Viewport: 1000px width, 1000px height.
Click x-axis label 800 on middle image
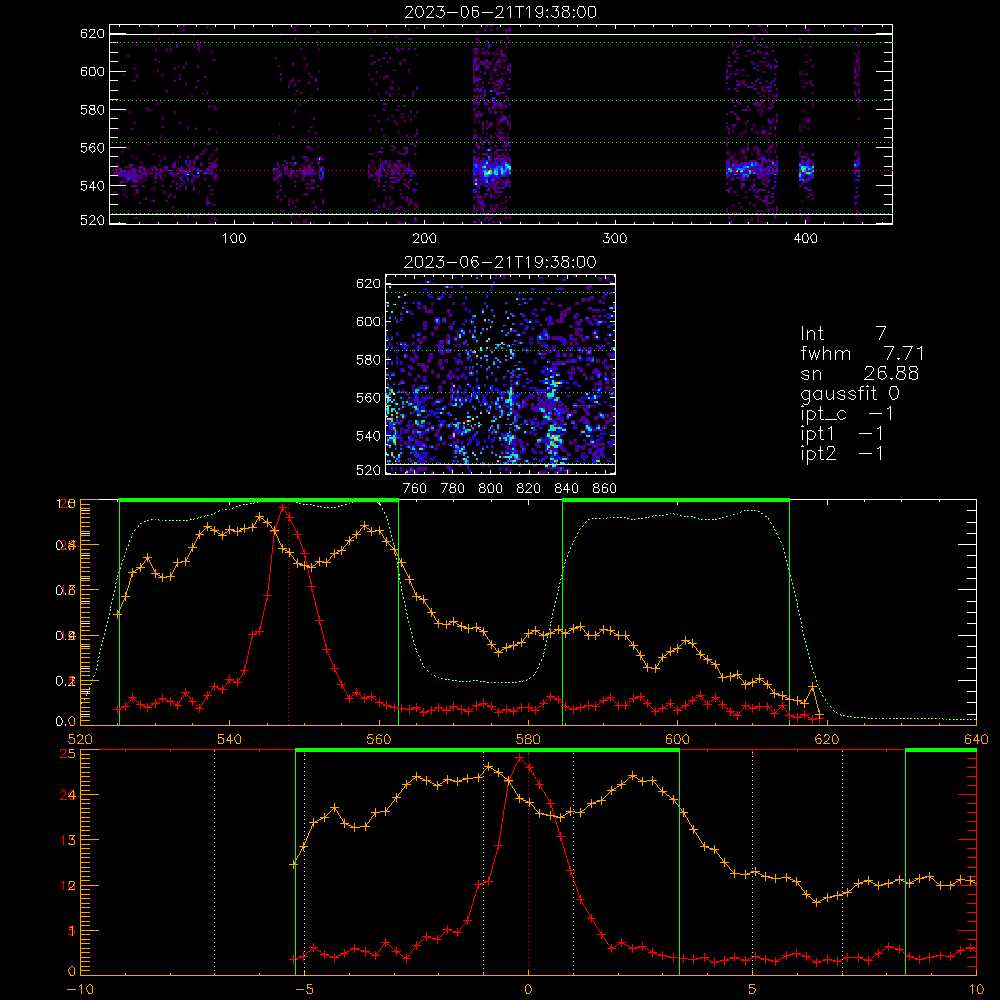490,489
